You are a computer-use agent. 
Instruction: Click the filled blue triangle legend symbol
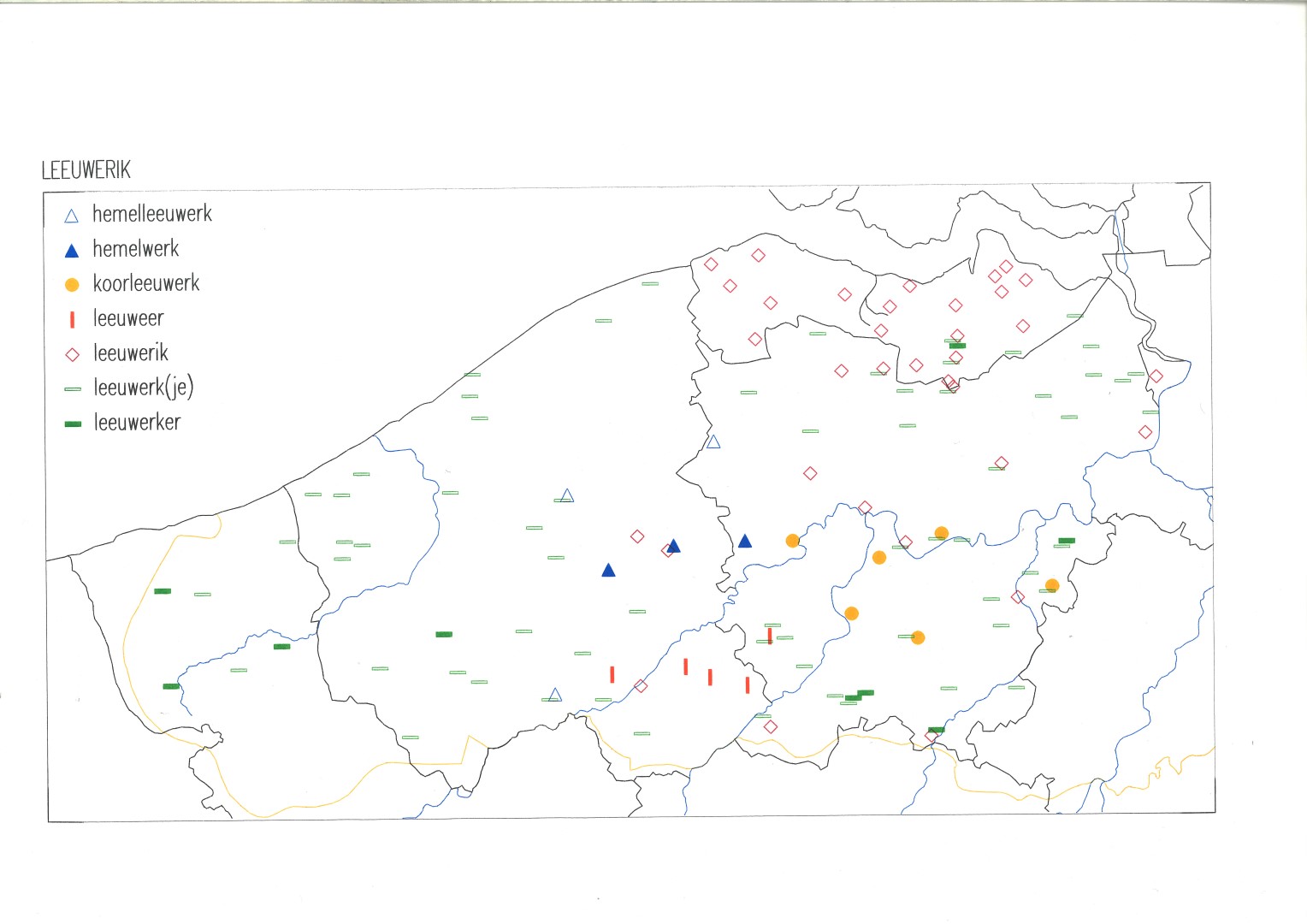[x=72, y=251]
